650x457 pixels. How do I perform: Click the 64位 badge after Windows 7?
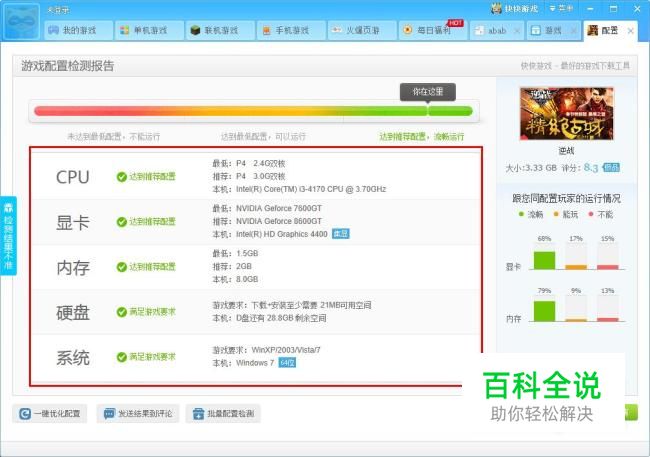[287, 363]
